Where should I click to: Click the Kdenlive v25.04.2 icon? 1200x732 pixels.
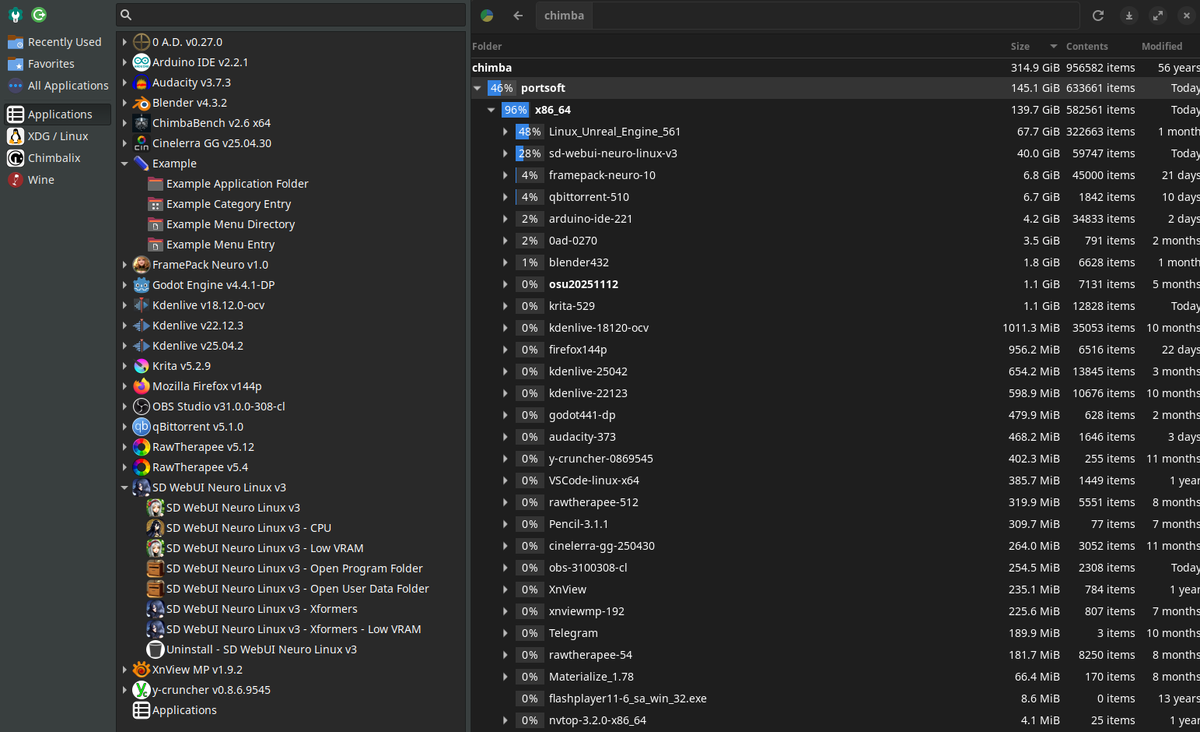click(142, 346)
